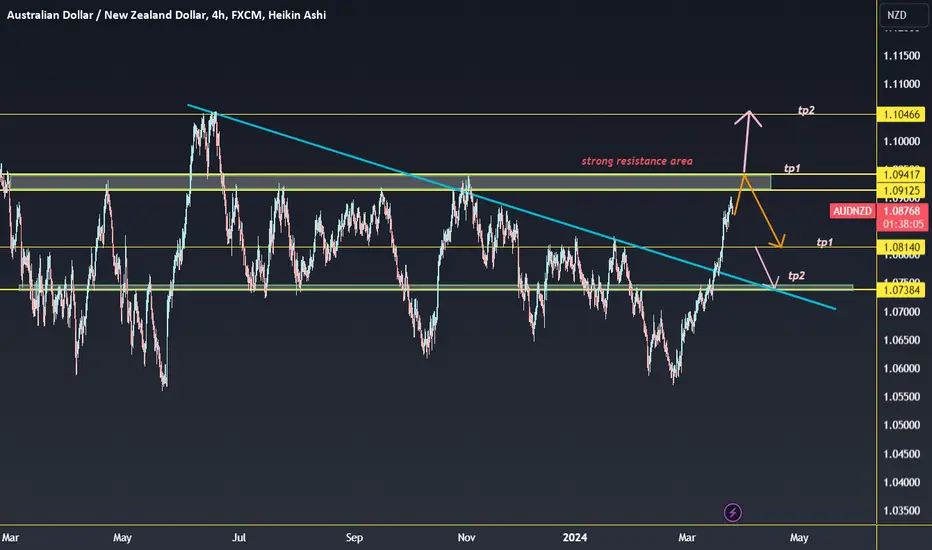The height and width of the screenshot is (550, 932).
Task: Select the tp1 label near resistance zone
Action: [x=792, y=169]
